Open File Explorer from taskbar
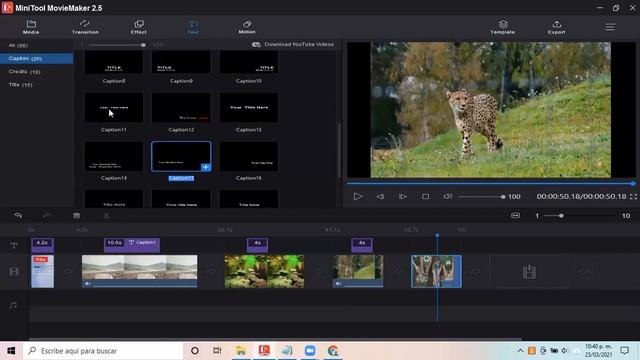Image resolution: width=640 pixels, height=360 pixels. 241,351
